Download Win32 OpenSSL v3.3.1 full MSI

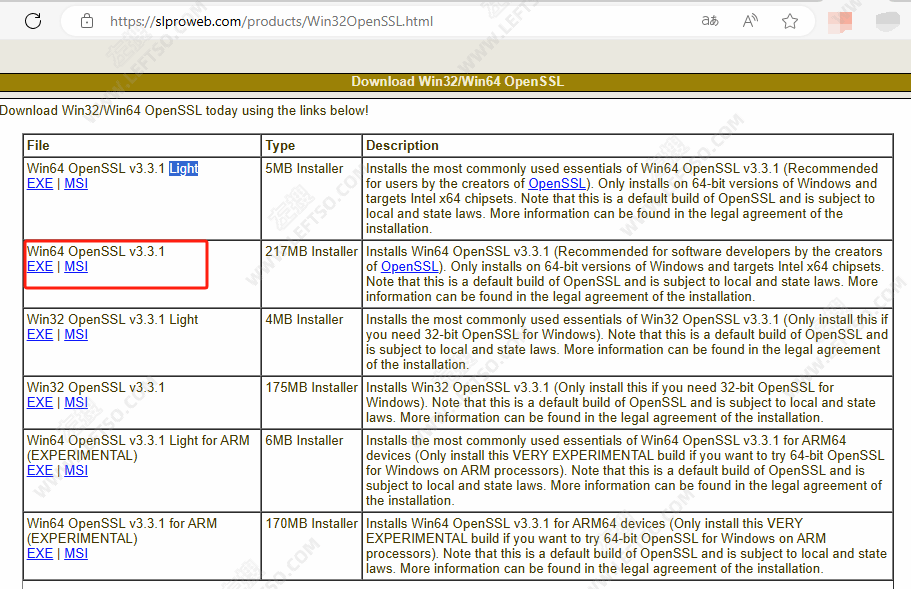point(76,403)
